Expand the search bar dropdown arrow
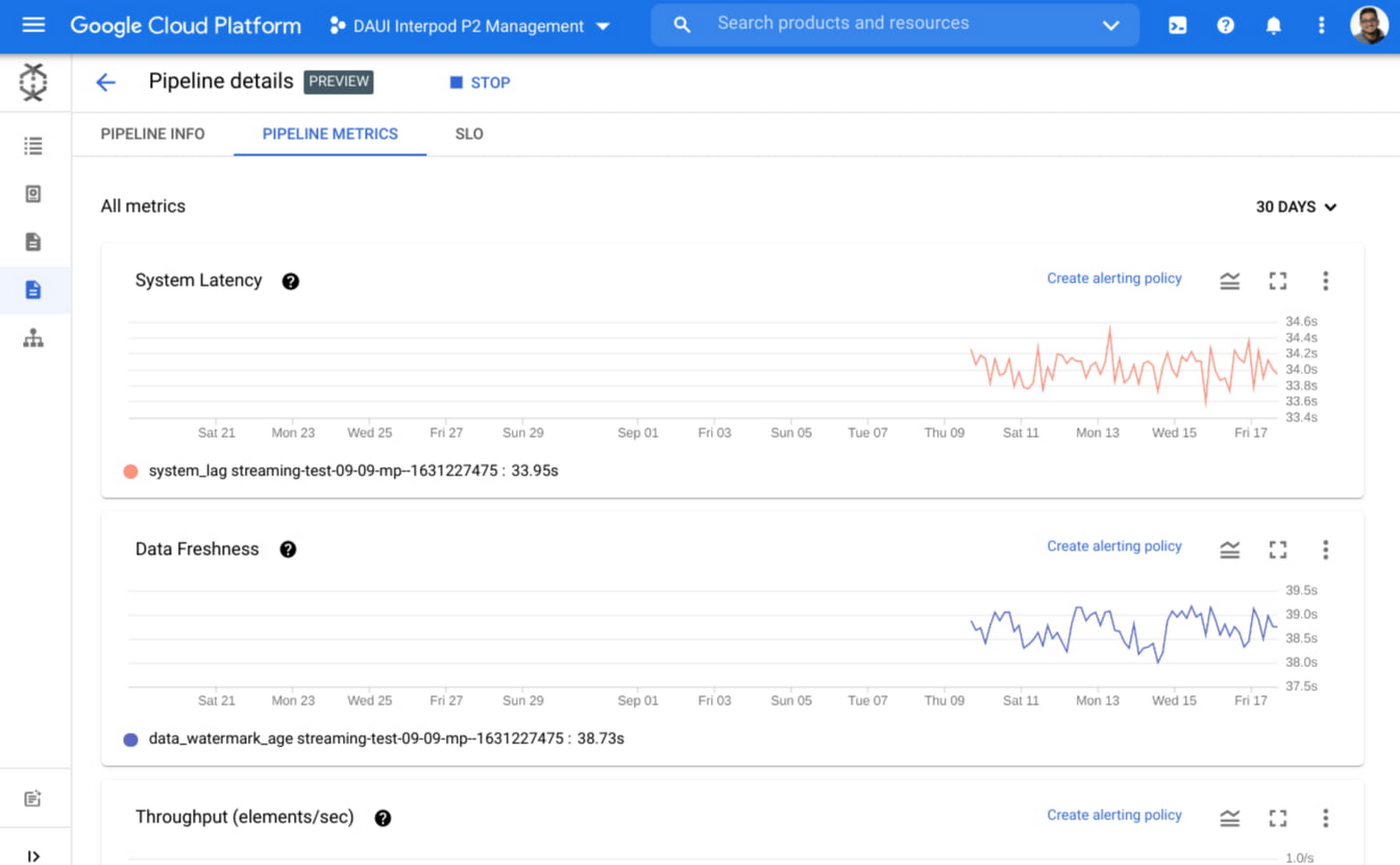Screen dimensions: 1400x865 [x=1111, y=26]
